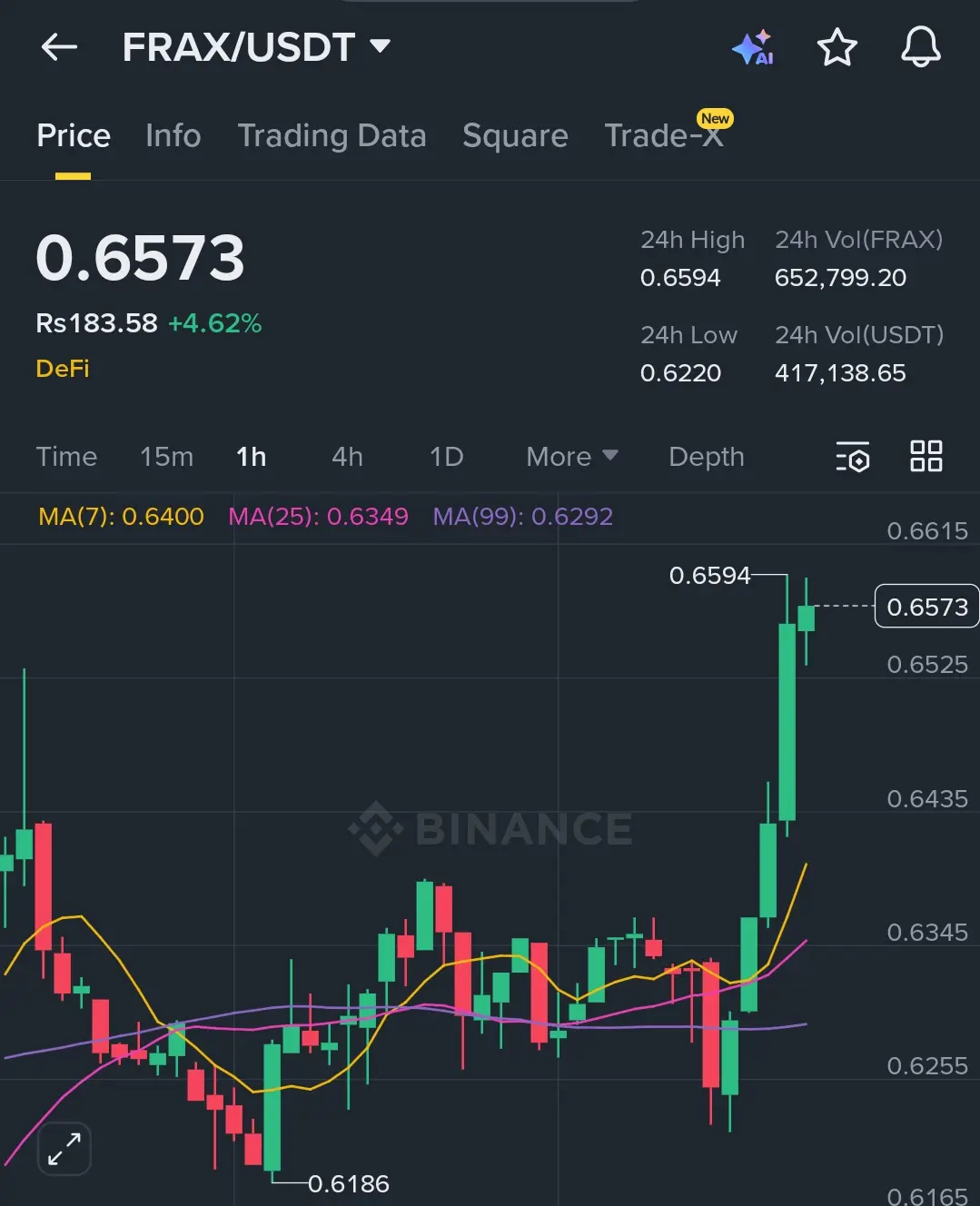Screen dimensions: 980x1206
Task: Go back using the arrow icon
Action: (59, 47)
